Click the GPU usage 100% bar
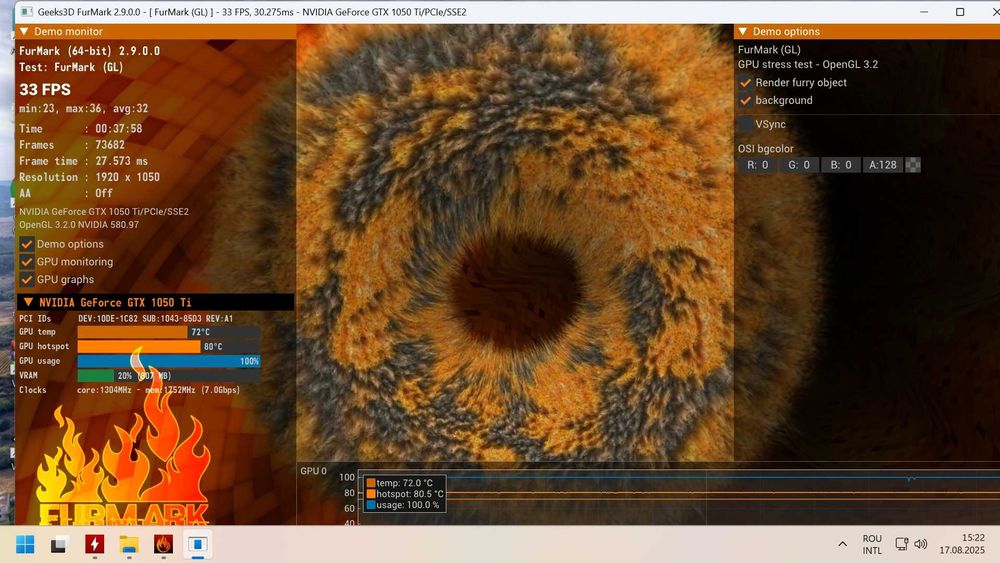Viewport: 1000px width, 563px height. (168, 362)
